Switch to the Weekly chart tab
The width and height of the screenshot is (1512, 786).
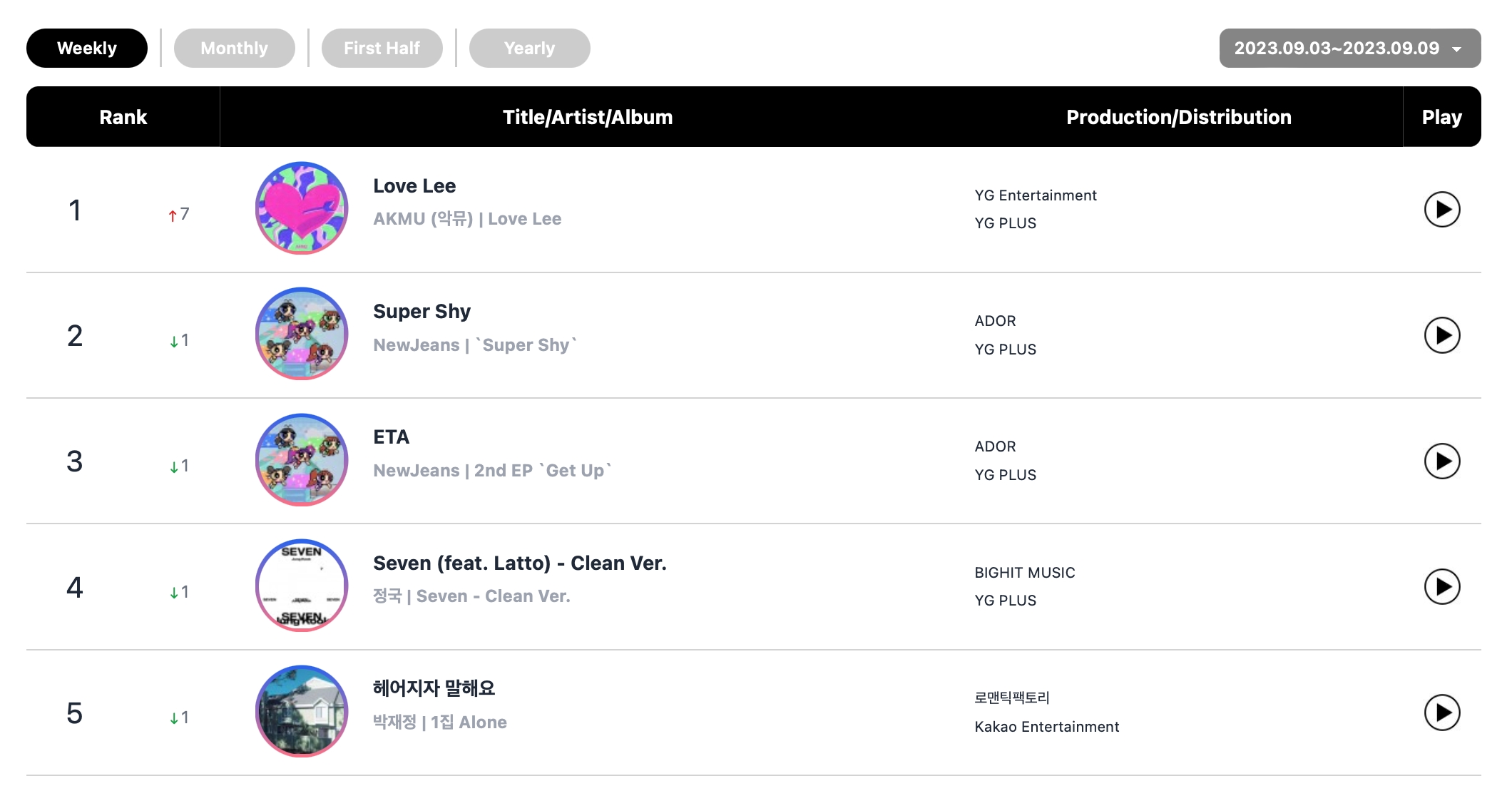coord(87,49)
